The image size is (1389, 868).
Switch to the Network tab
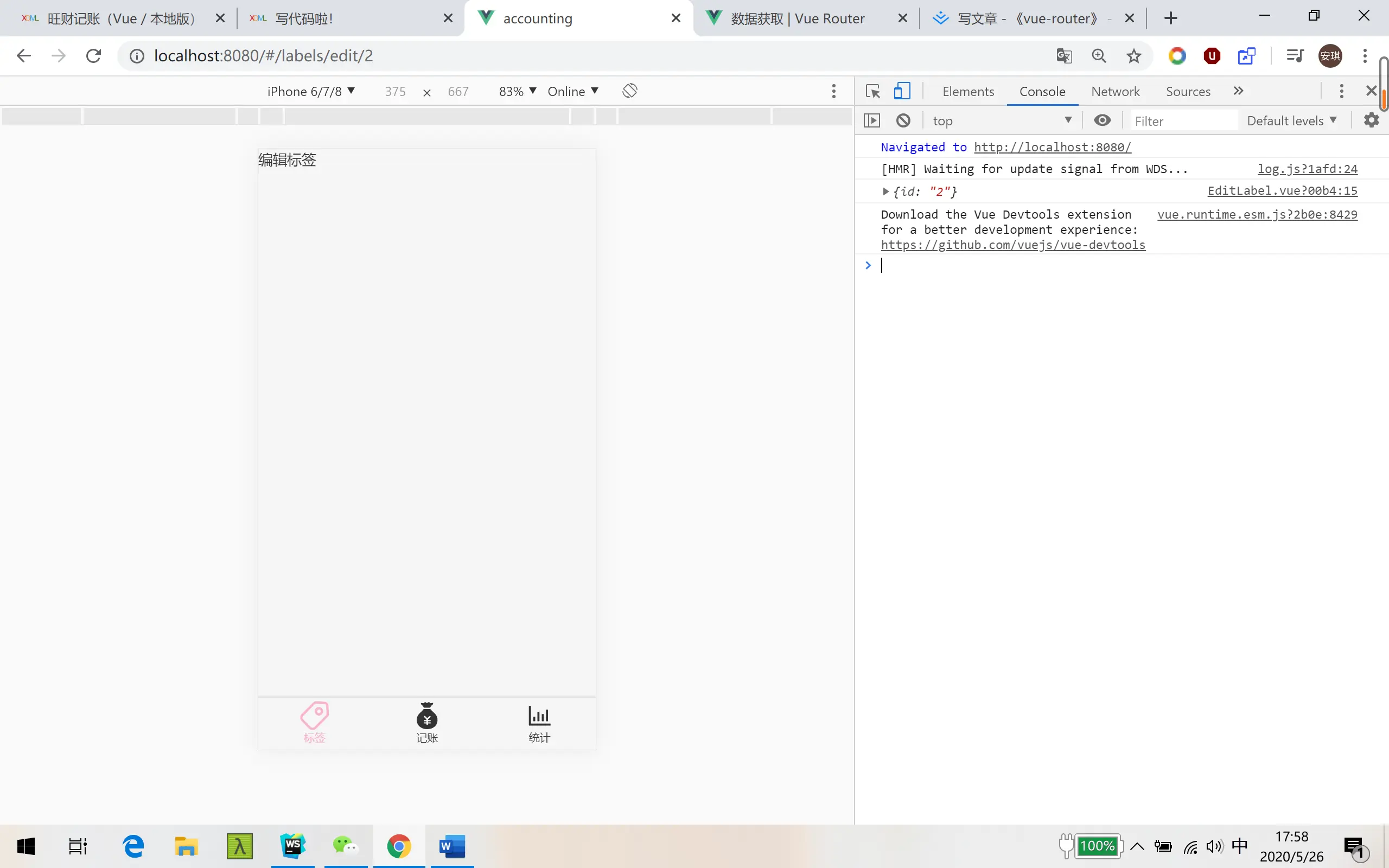(x=1114, y=91)
